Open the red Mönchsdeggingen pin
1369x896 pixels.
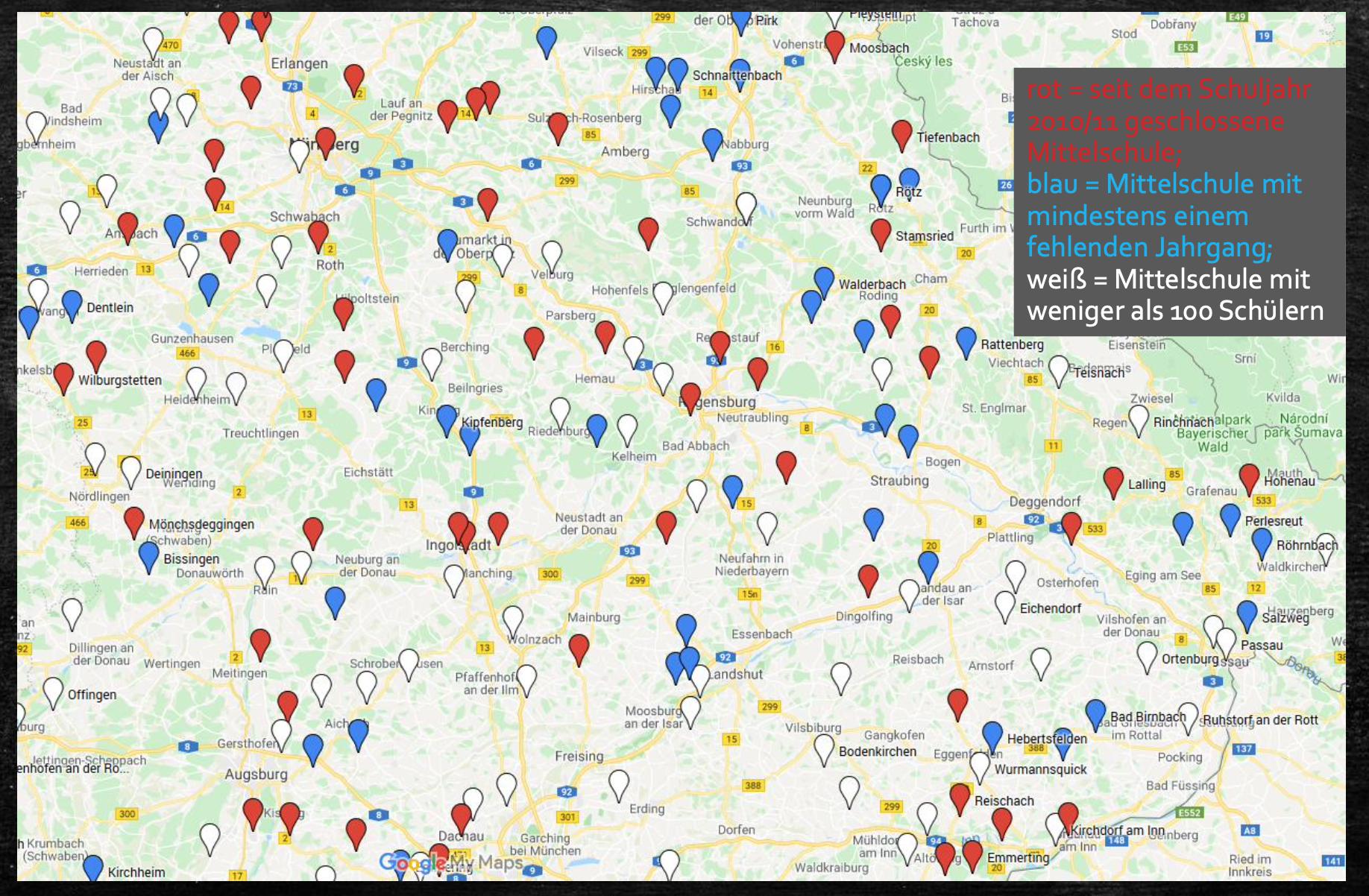tap(134, 523)
